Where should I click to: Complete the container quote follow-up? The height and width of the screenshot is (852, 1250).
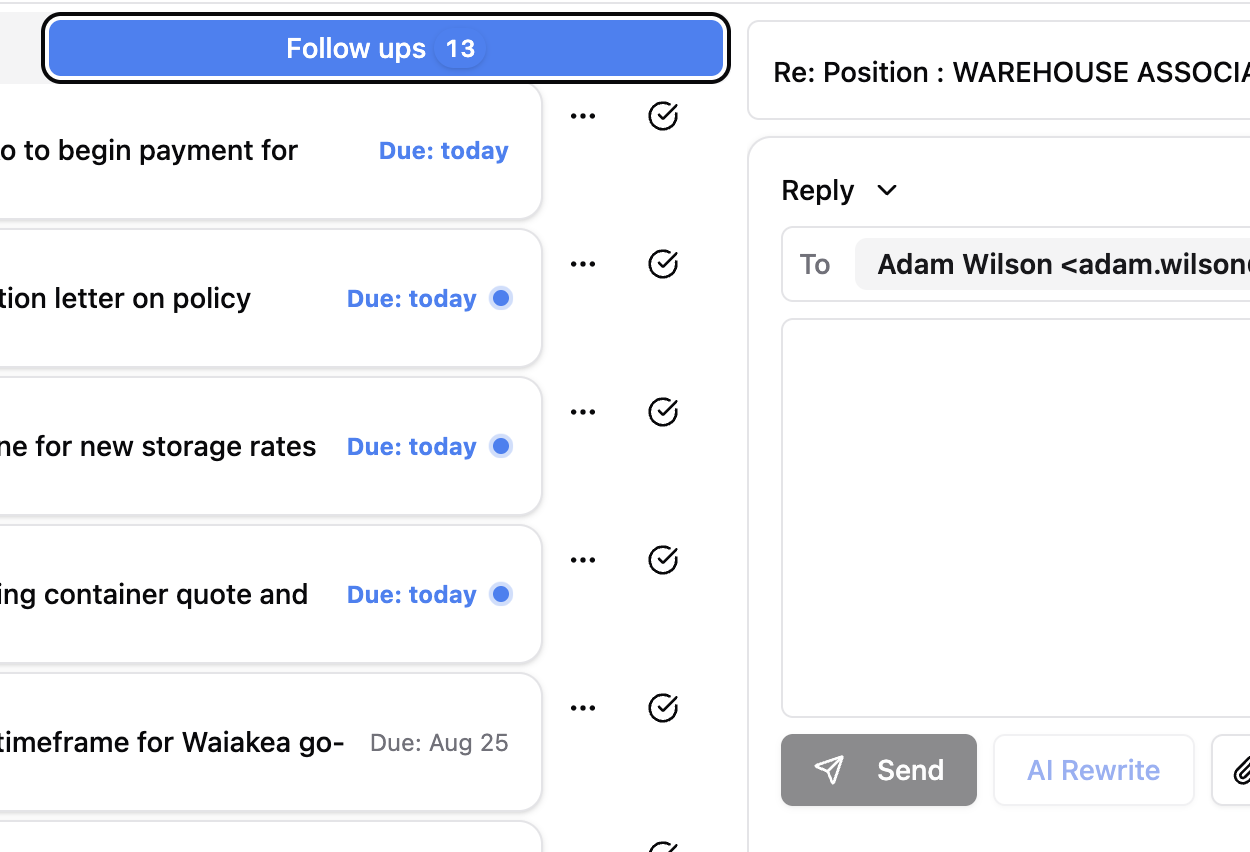coord(663,560)
